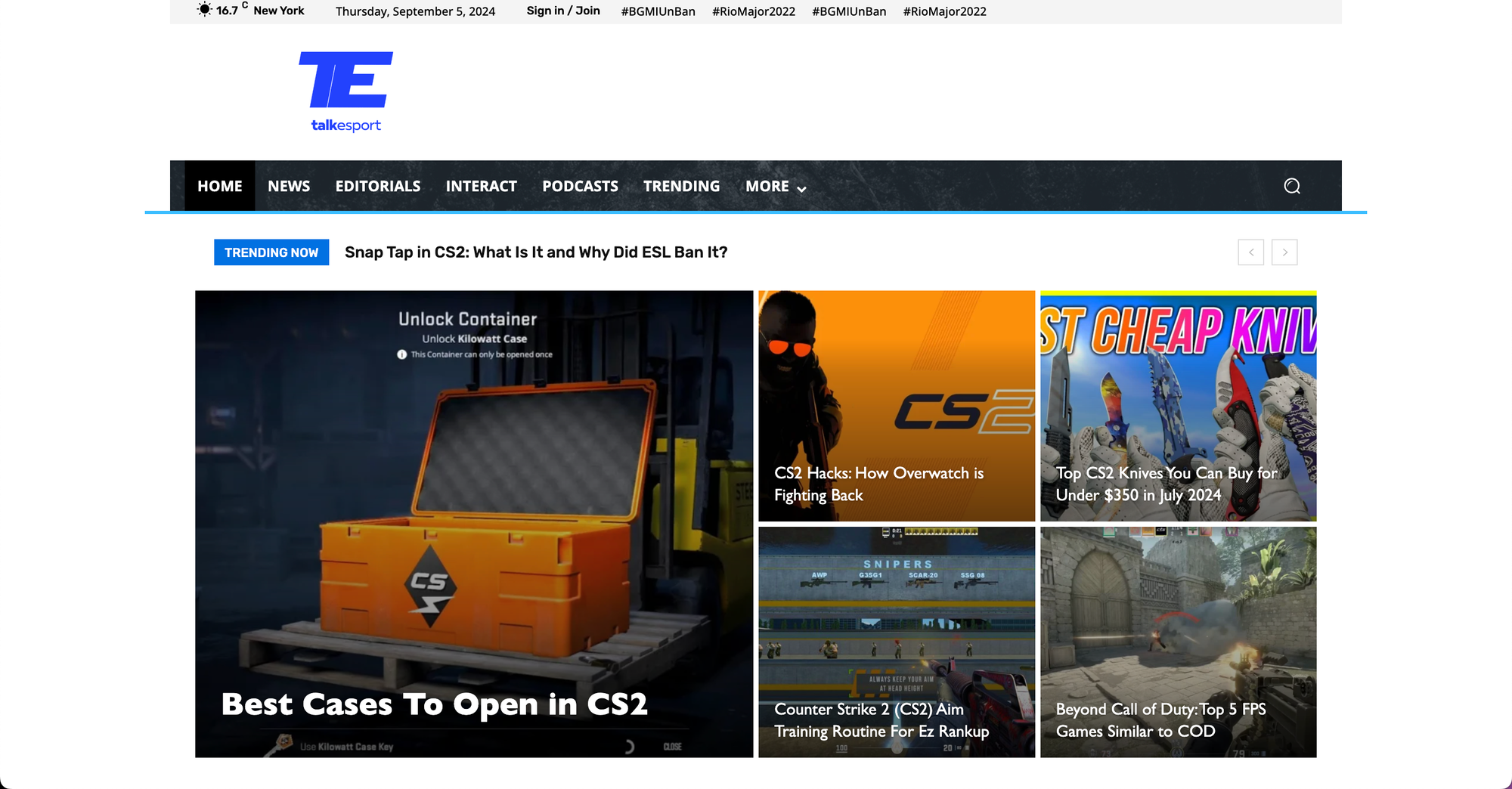Open the Best Cases To Open in CS2 article
The height and width of the screenshot is (789, 1512).
point(474,524)
